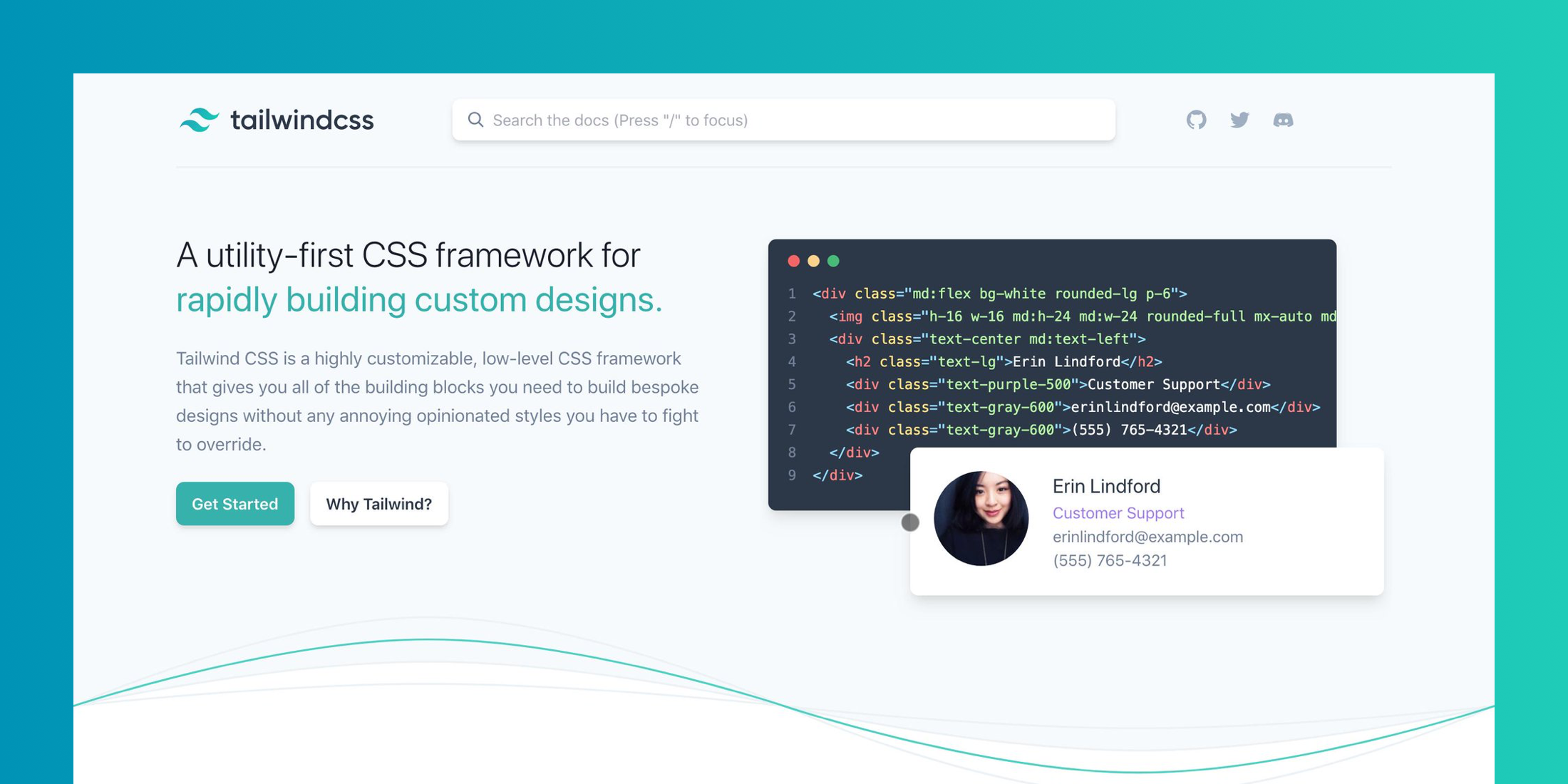This screenshot has width=1568, height=784.
Task: Click the email erinlindford@example.com
Action: click(x=1147, y=537)
